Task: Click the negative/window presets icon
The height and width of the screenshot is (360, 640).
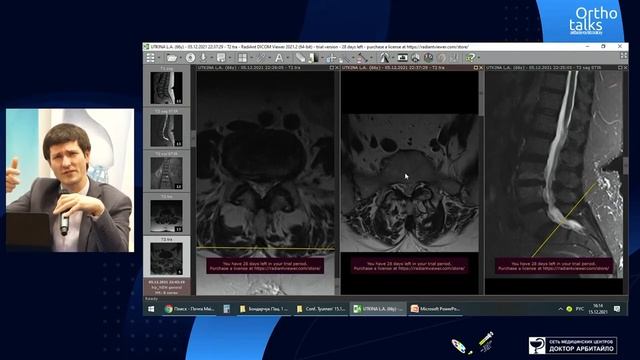Action: 314,58
